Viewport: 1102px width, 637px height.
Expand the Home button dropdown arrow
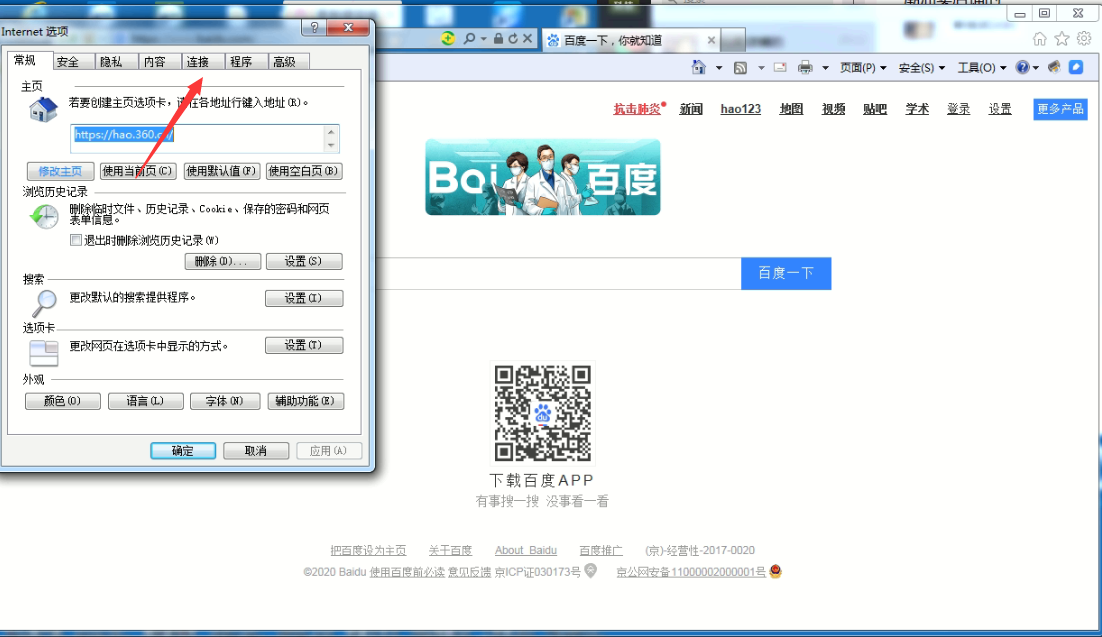click(718, 68)
